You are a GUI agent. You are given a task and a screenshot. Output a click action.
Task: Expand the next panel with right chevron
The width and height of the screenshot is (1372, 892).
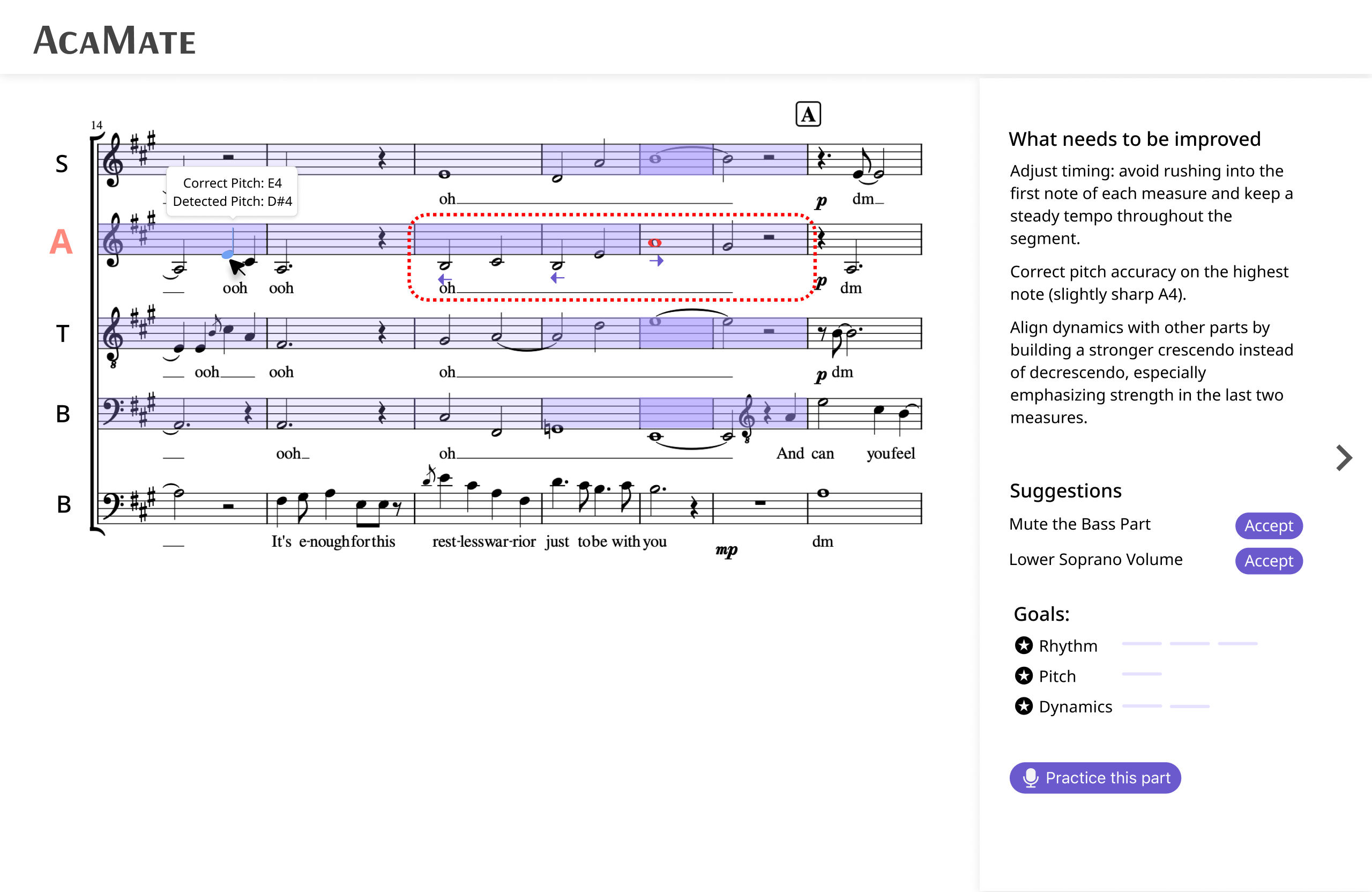point(1344,458)
